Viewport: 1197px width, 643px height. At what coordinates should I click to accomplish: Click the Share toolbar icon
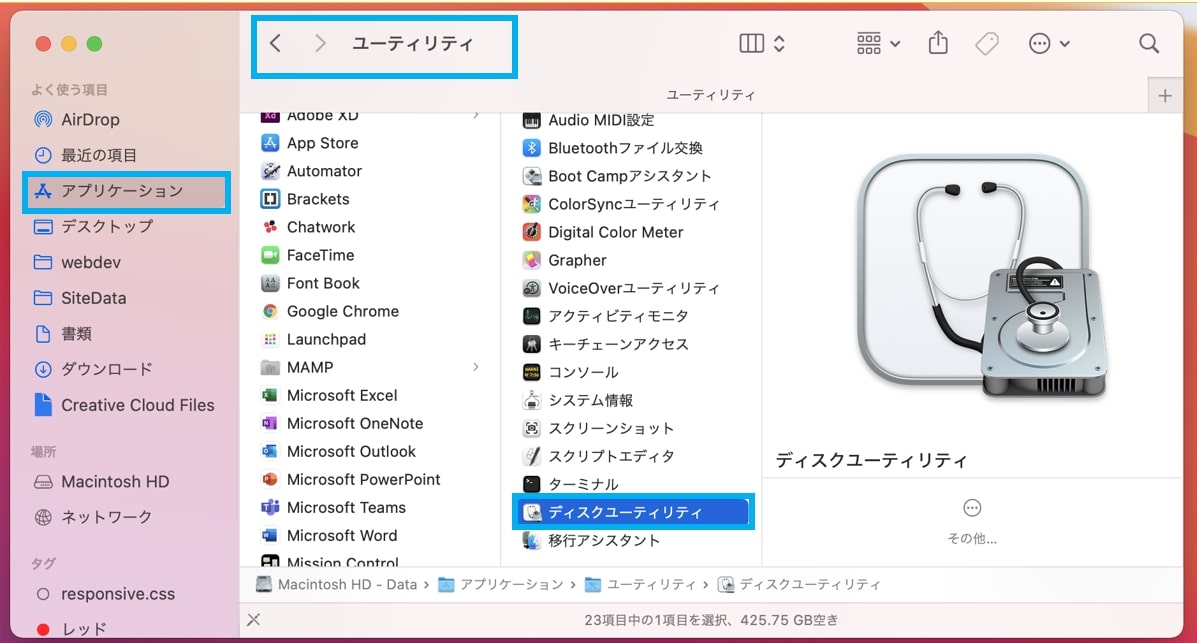point(938,44)
